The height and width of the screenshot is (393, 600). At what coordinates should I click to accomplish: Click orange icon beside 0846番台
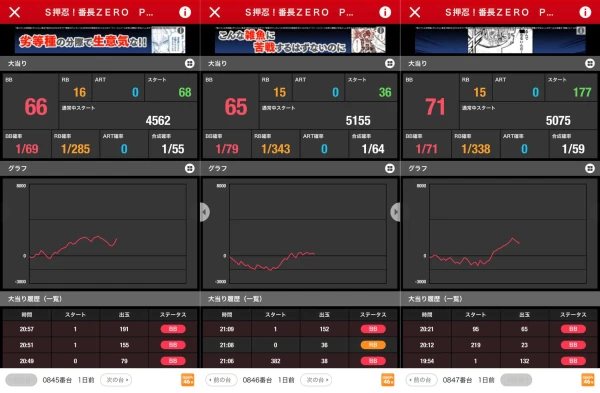pyautogui.click(x=388, y=380)
